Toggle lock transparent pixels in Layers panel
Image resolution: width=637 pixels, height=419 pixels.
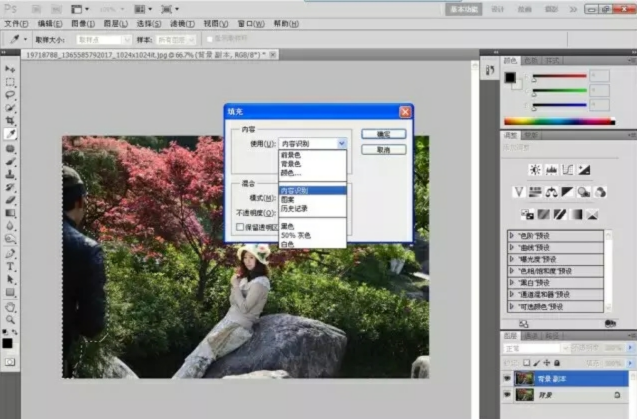(x=526, y=363)
